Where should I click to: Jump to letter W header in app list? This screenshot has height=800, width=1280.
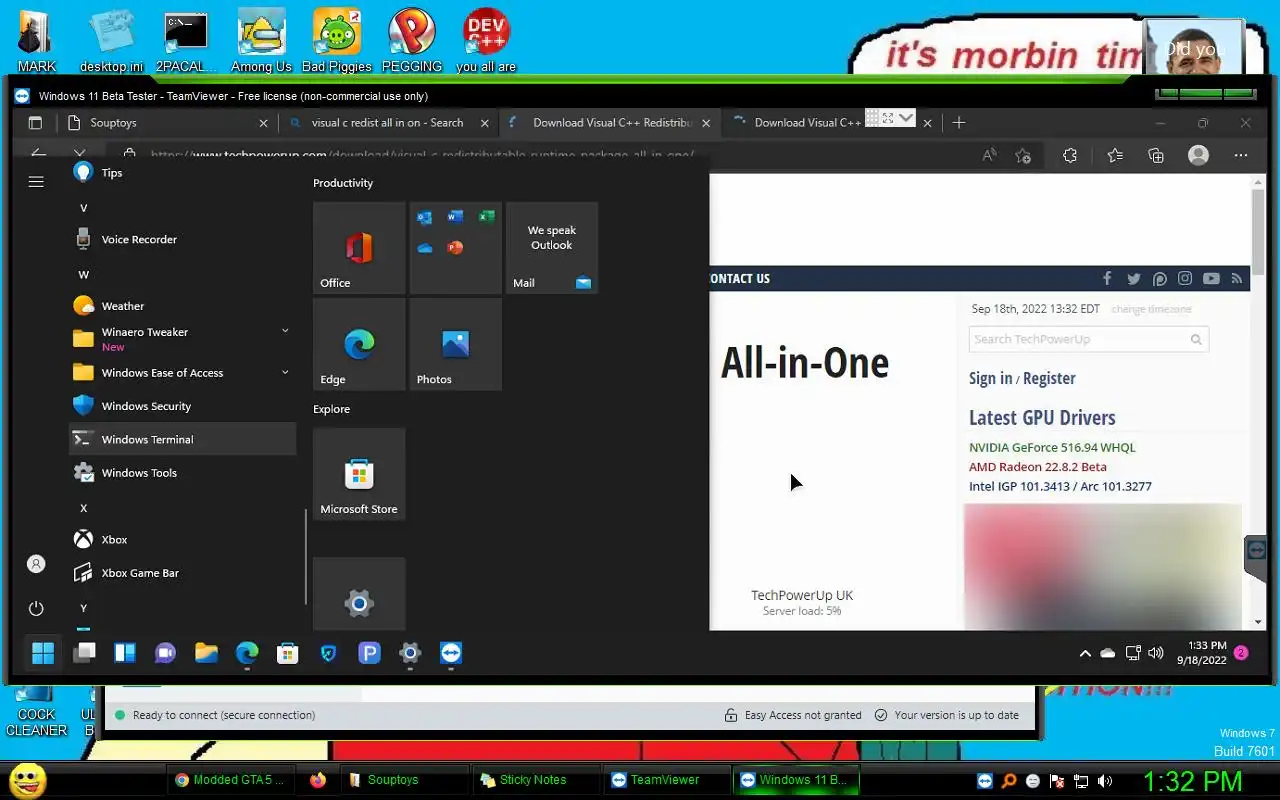pos(84,274)
